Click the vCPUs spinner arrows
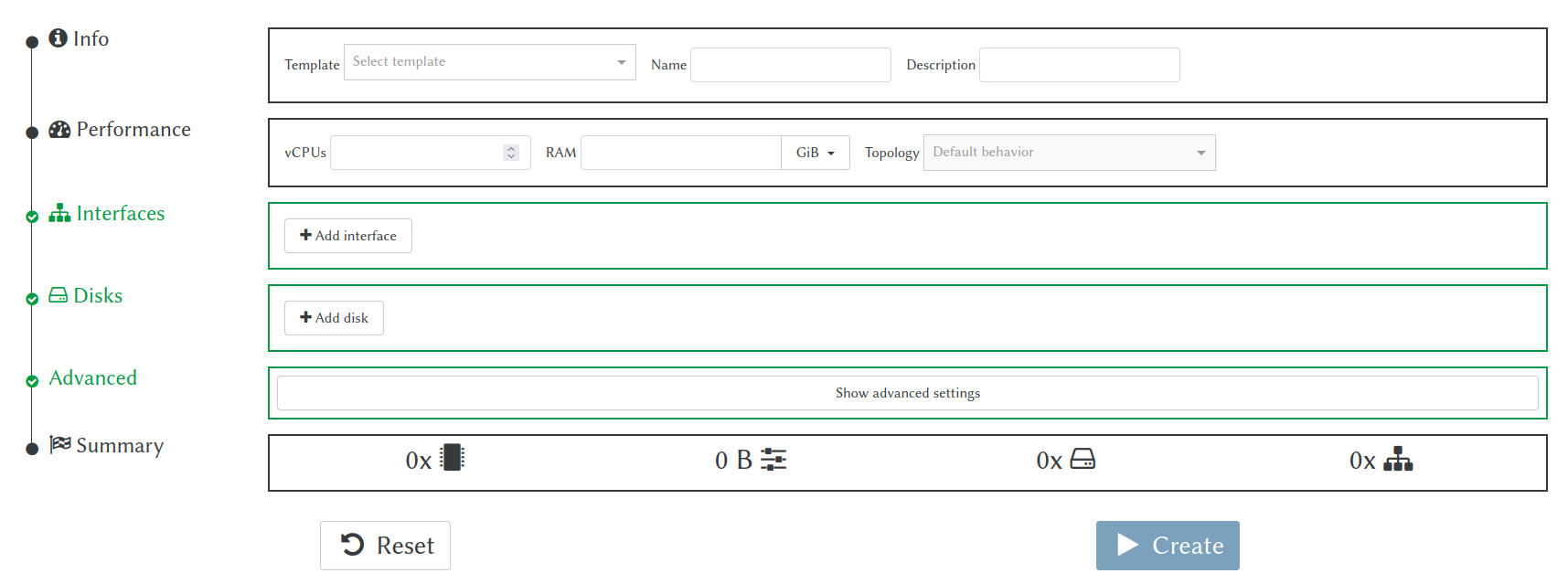 click(x=511, y=153)
